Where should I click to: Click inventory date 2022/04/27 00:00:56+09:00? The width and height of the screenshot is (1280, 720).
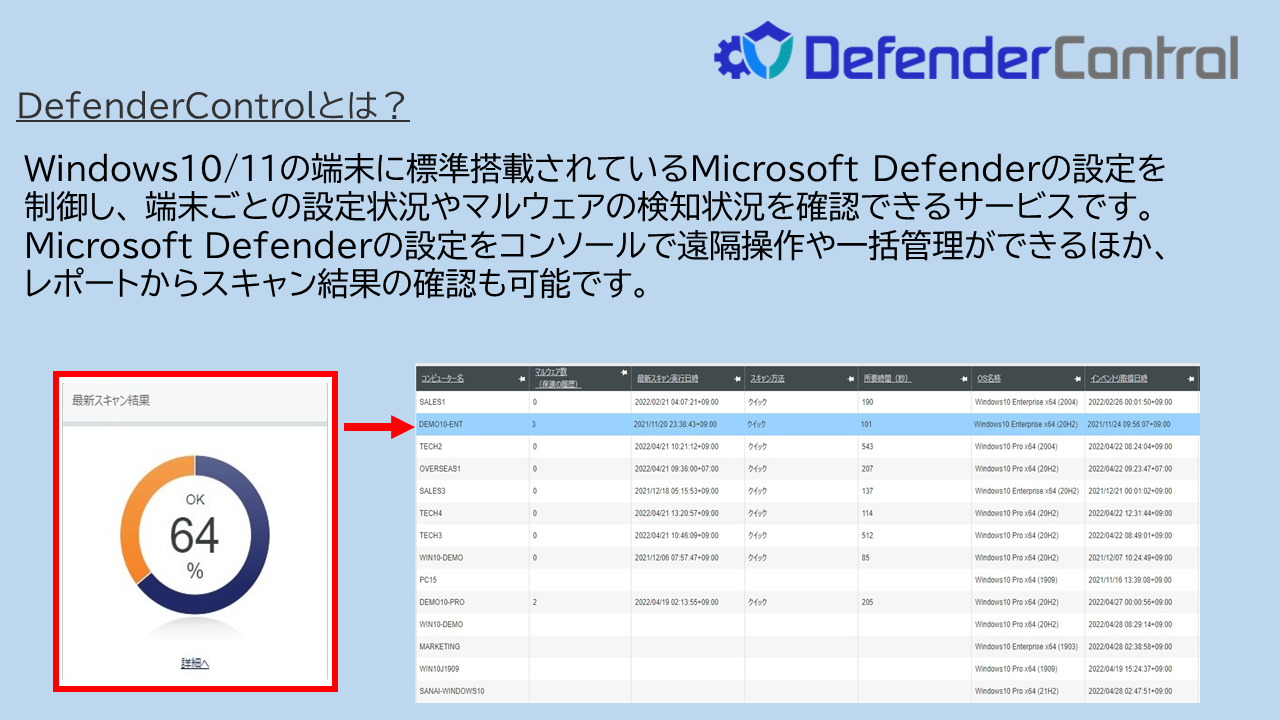click(x=1130, y=602)
